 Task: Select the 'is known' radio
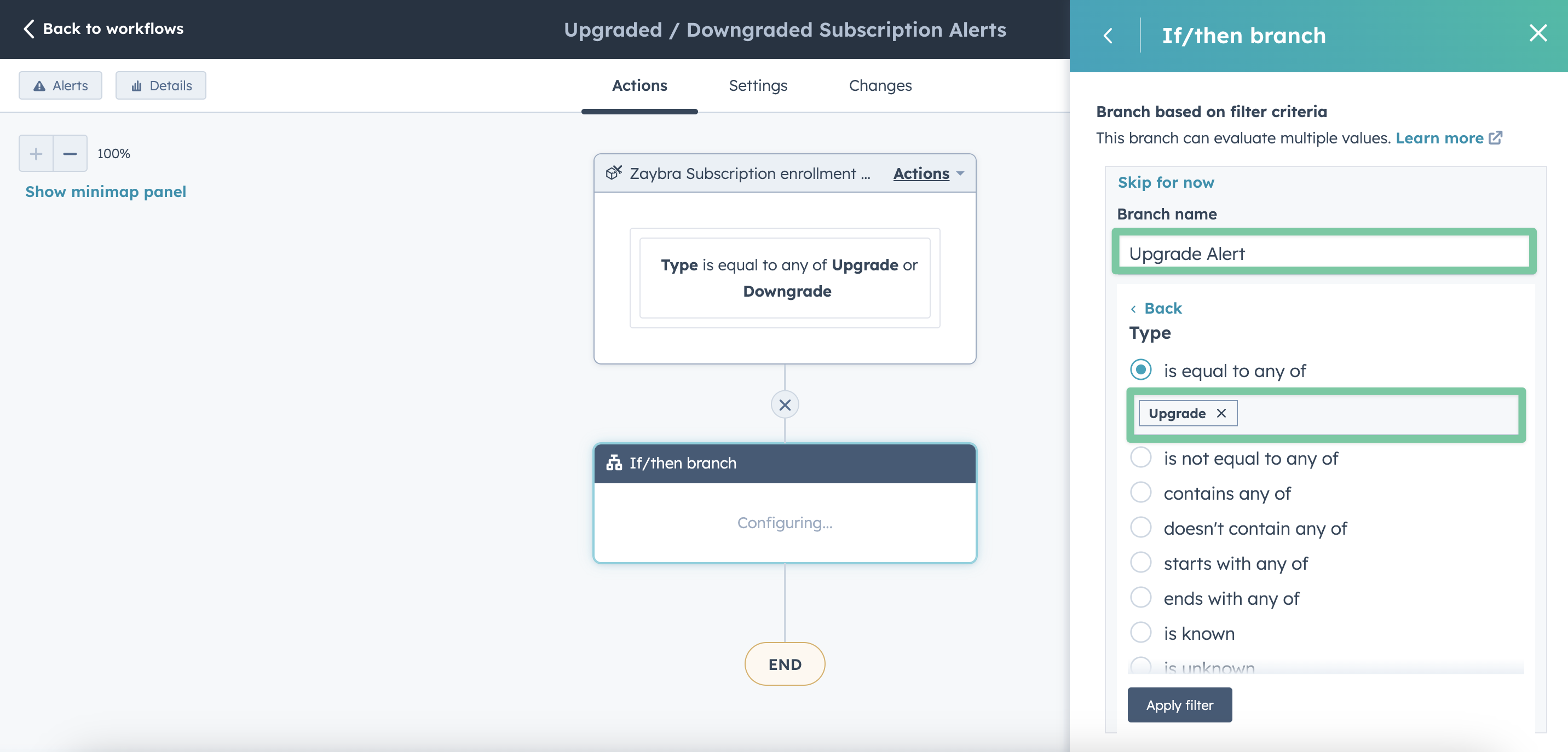point(1141,633)
